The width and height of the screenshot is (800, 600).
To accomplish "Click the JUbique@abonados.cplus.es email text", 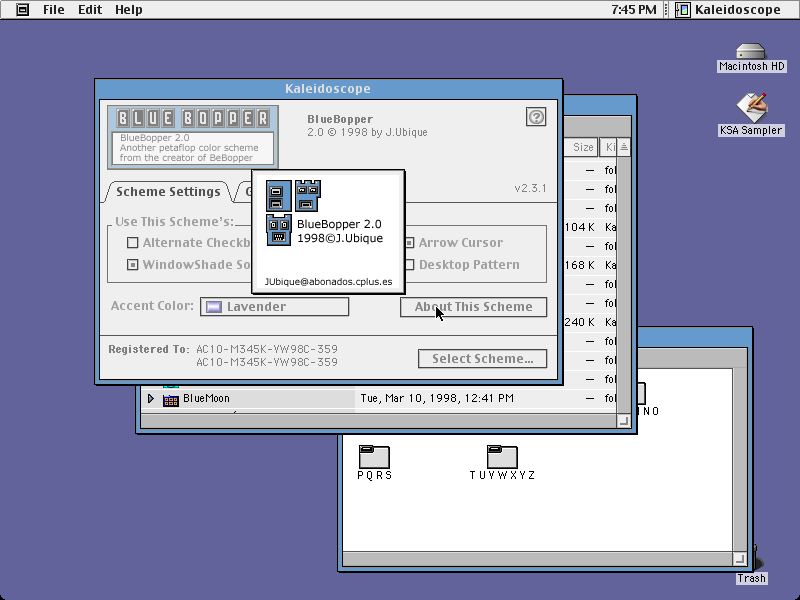I will [x=329, y=282].
